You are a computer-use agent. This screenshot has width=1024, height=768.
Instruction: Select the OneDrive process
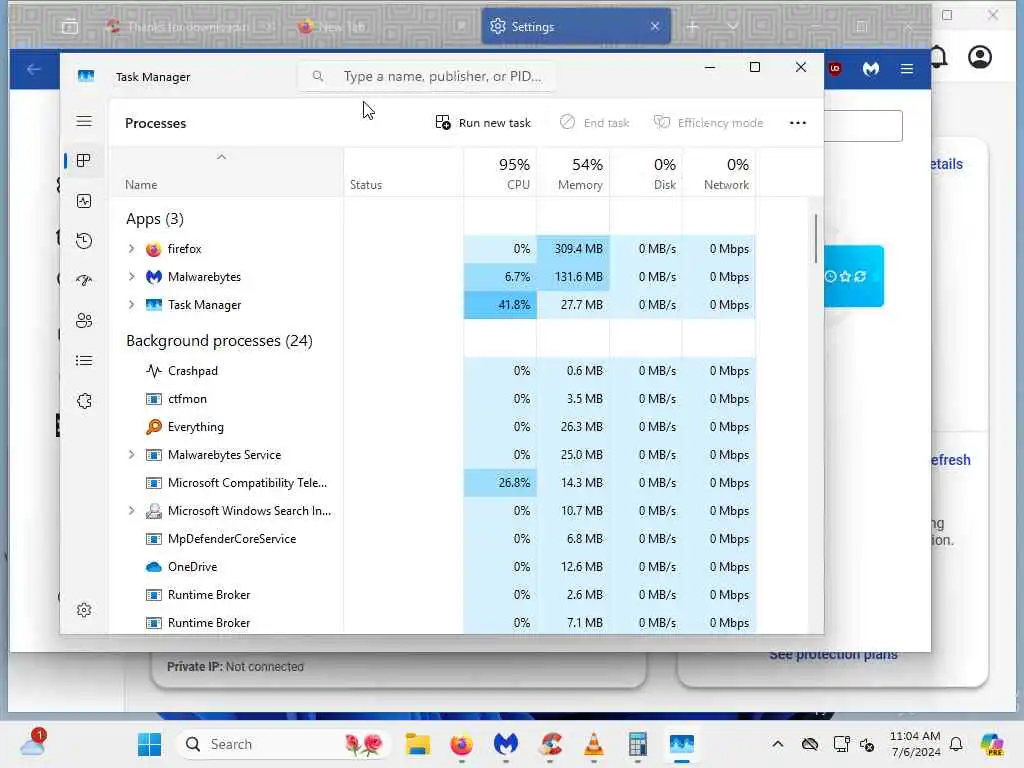(x=192, y=567)
